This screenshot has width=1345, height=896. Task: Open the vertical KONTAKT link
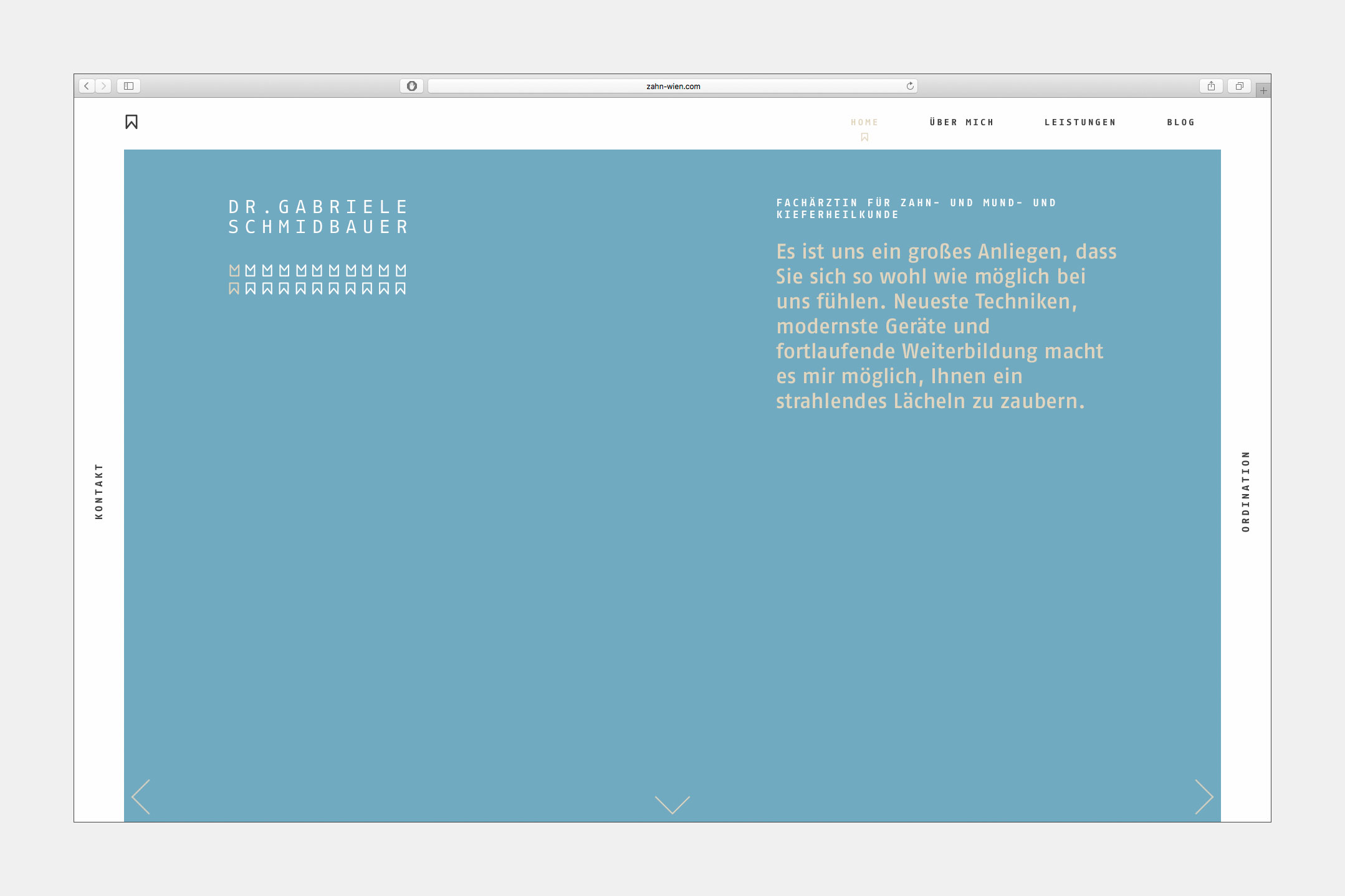pyautogui.click(x=98, y=491)
